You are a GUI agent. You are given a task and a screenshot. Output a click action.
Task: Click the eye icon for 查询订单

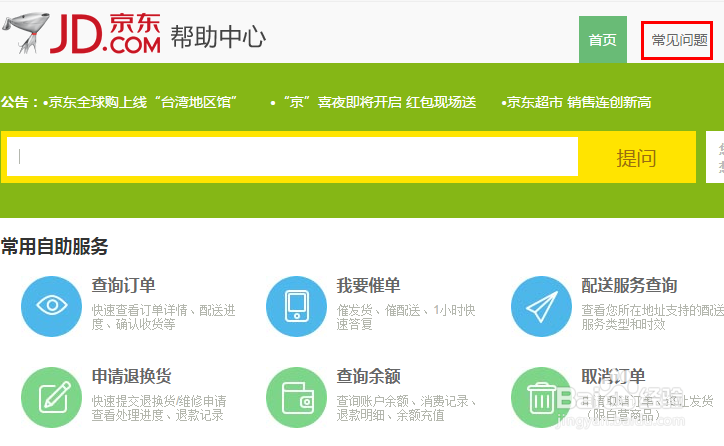(51, 306)
